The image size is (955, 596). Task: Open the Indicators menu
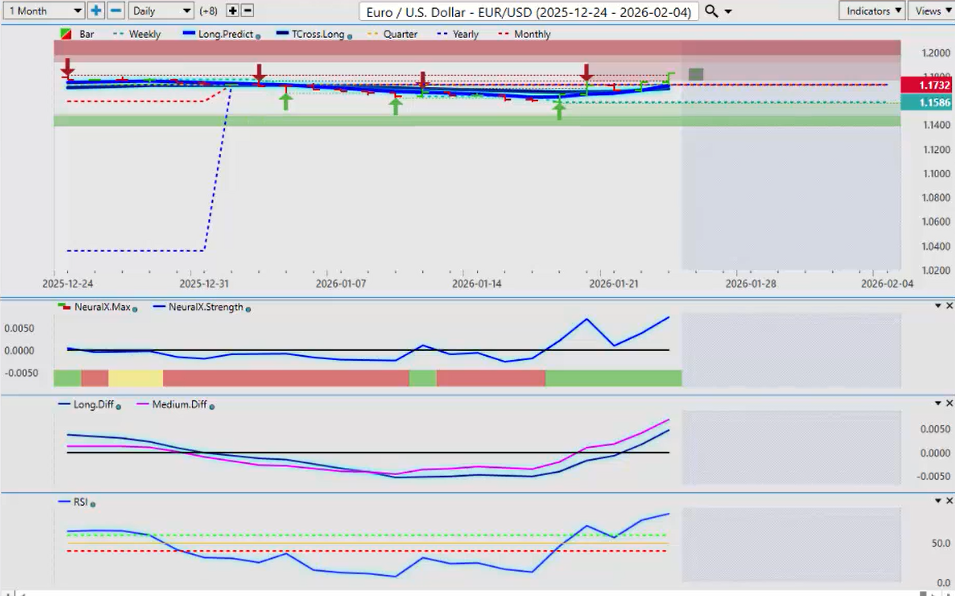click(872, 10)
